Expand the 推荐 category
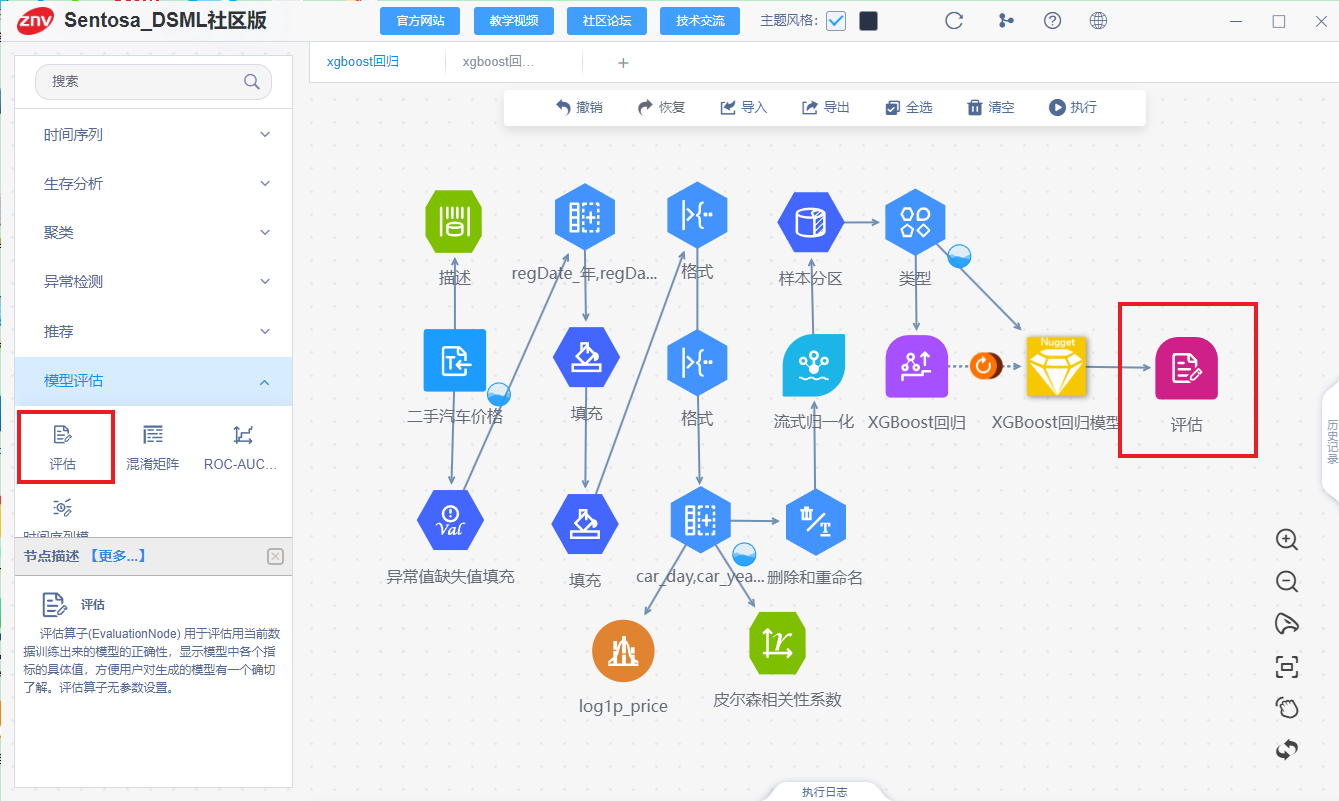 pos(154,331)
